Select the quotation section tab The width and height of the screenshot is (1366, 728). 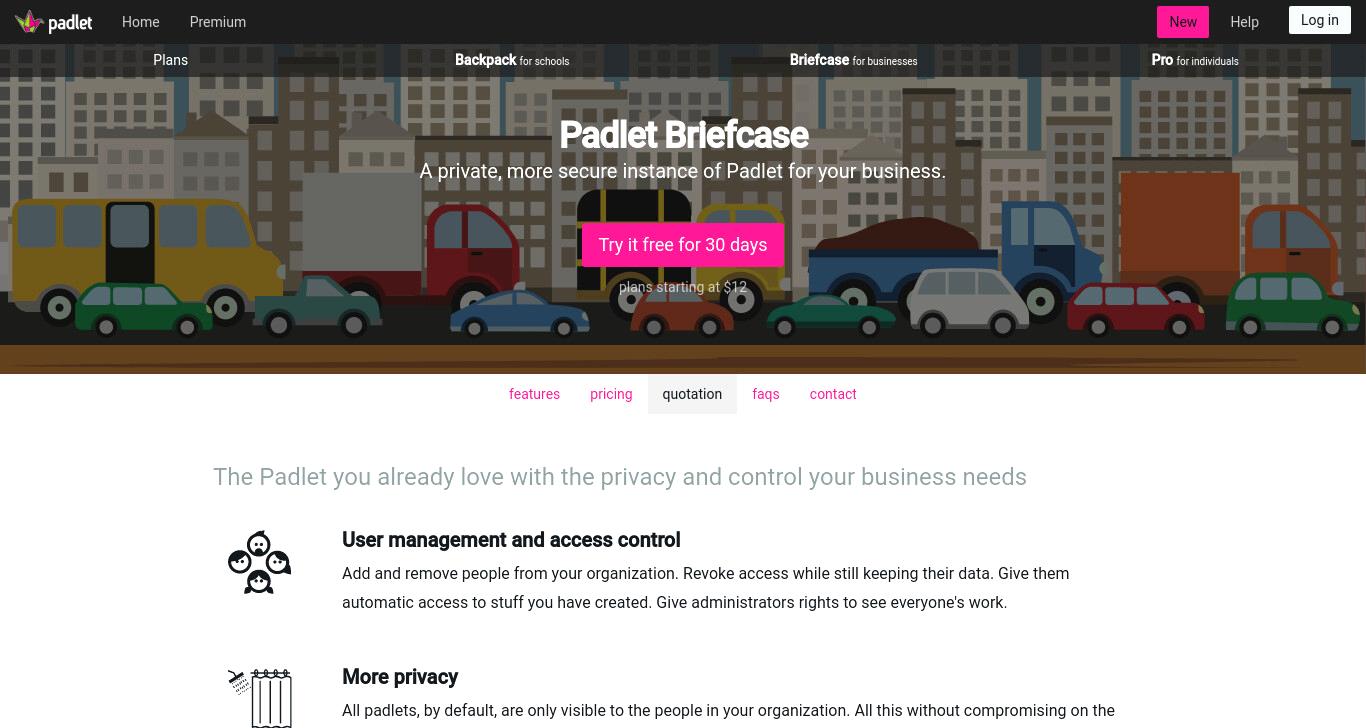pos(692,394)
